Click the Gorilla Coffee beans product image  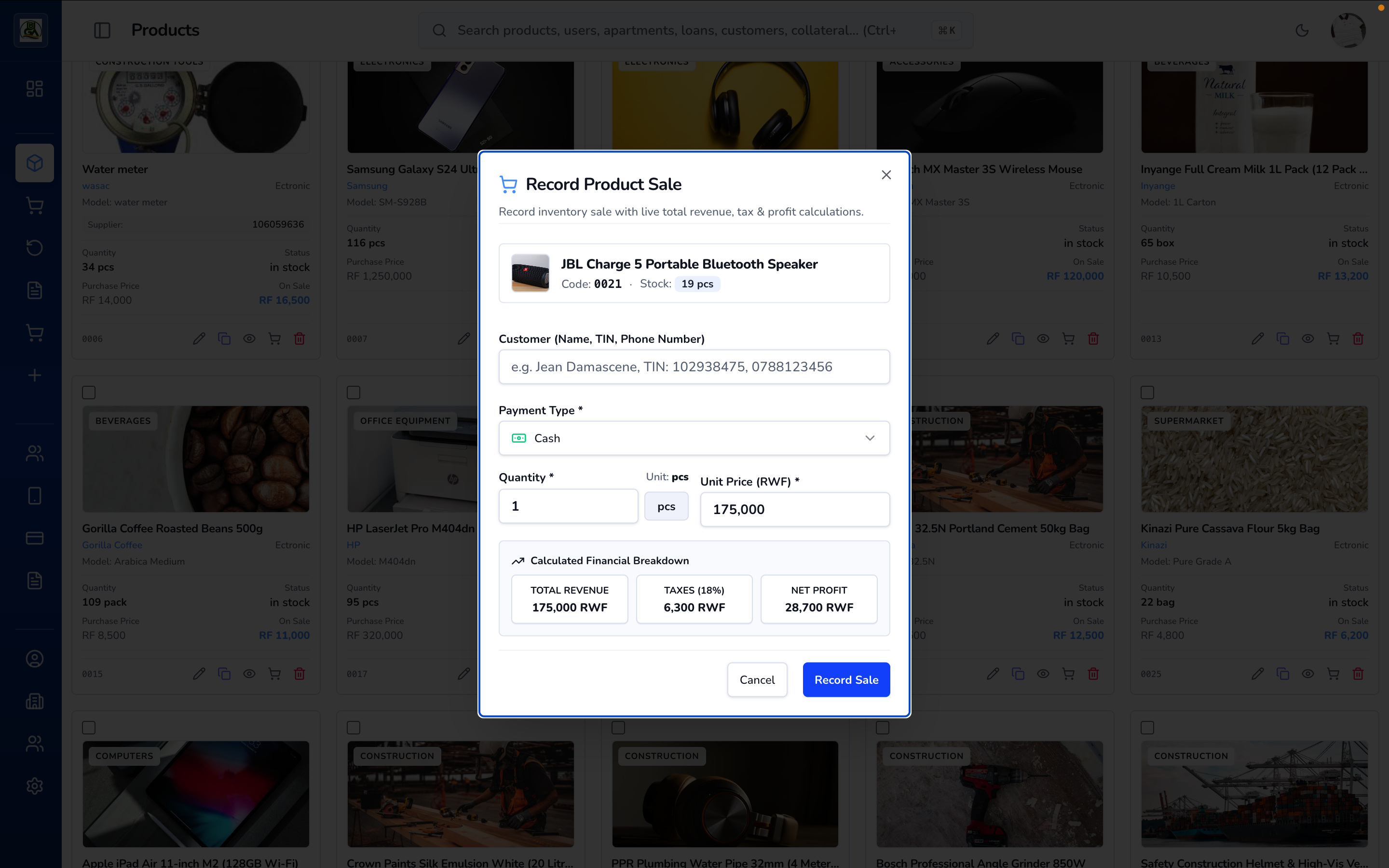click(x=196, y=459)
